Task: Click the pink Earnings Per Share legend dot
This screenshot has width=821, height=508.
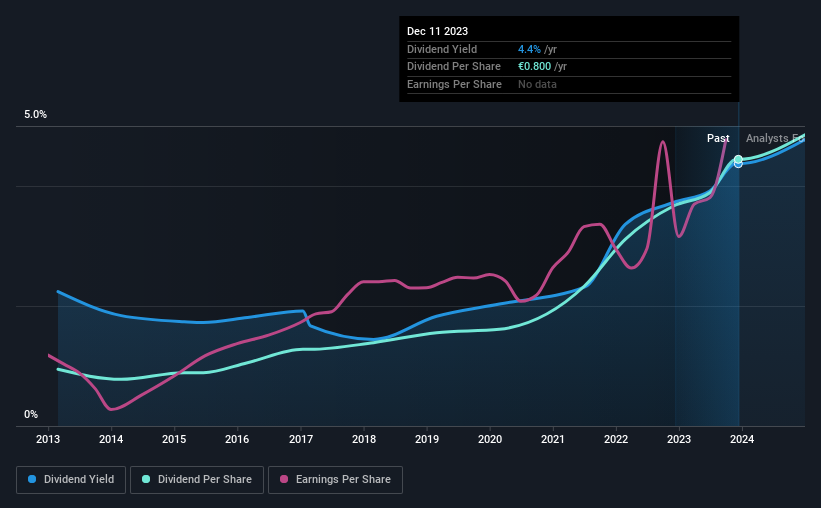Action: click(x=284, y=479)
